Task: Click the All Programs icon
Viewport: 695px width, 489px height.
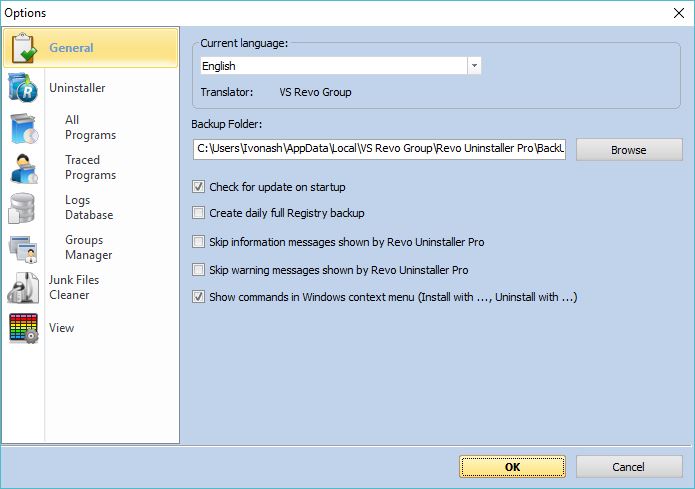Action: [x=24, y=128]
